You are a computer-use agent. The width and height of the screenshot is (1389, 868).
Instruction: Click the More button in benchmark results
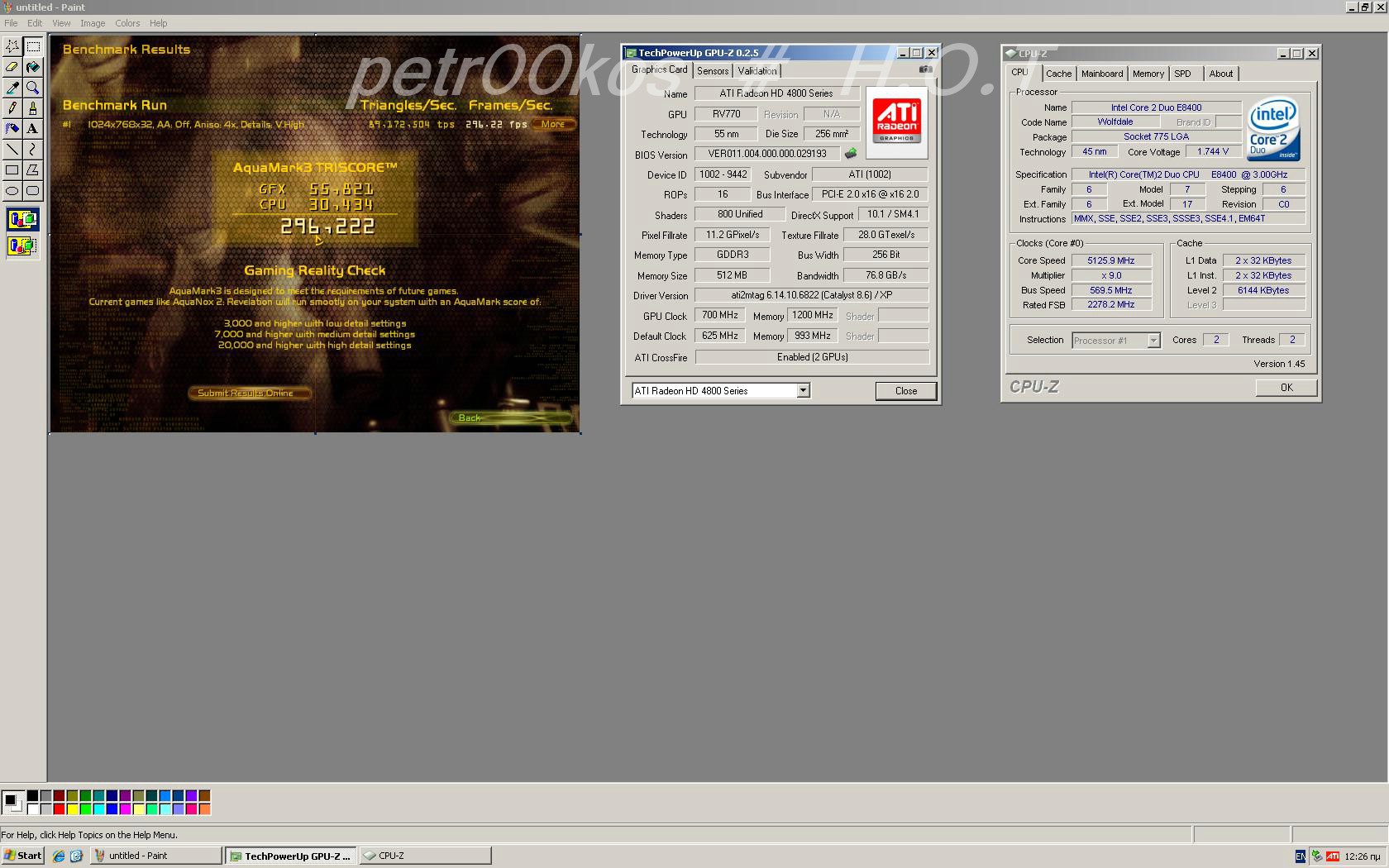coord(553,124)
